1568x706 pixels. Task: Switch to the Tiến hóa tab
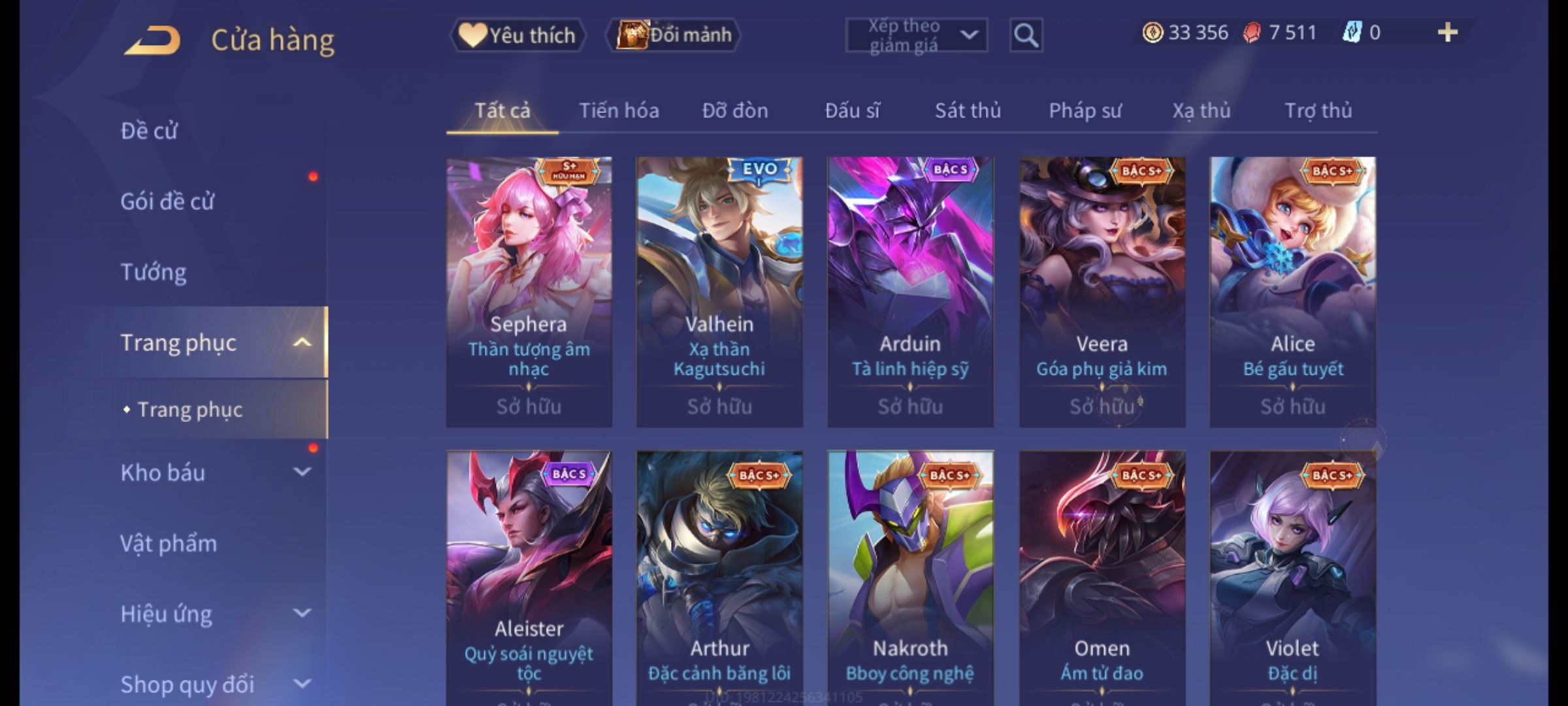tap(619, 110)
